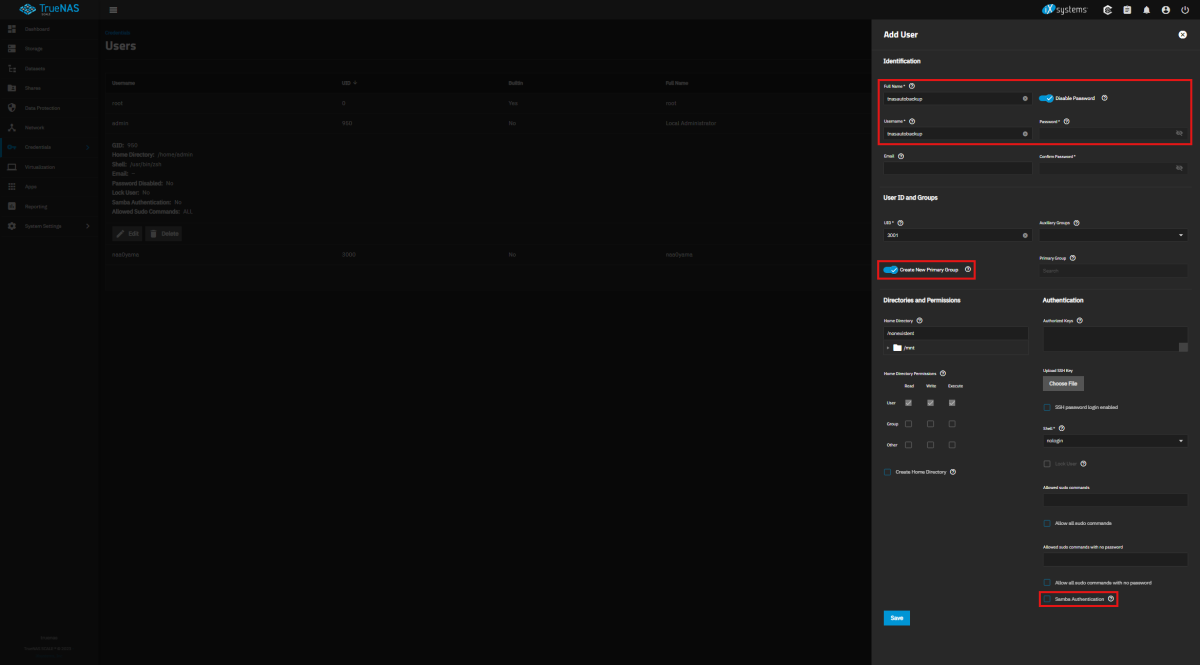Check Allow all sudo commands with no password
The width and height of the screenshot is (1200, 665).
pos(1047,582)
